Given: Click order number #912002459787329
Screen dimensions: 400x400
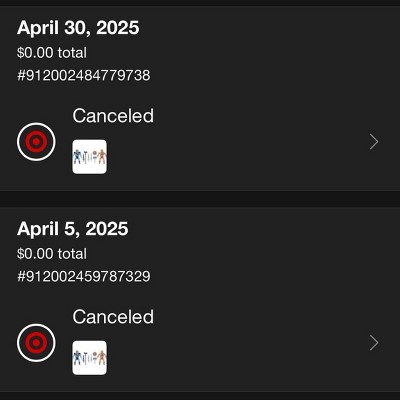Looking at the screenshot, I should (x=84, y=276).
